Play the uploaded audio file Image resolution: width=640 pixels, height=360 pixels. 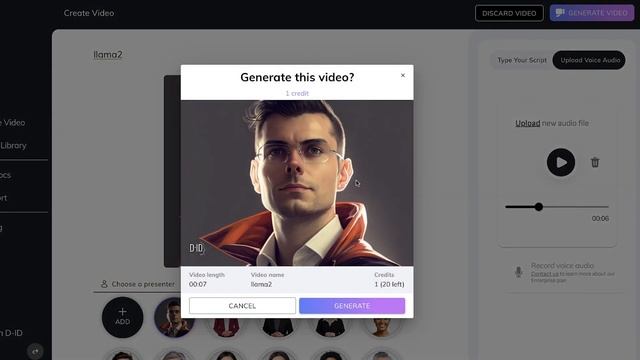pos(561,162)
